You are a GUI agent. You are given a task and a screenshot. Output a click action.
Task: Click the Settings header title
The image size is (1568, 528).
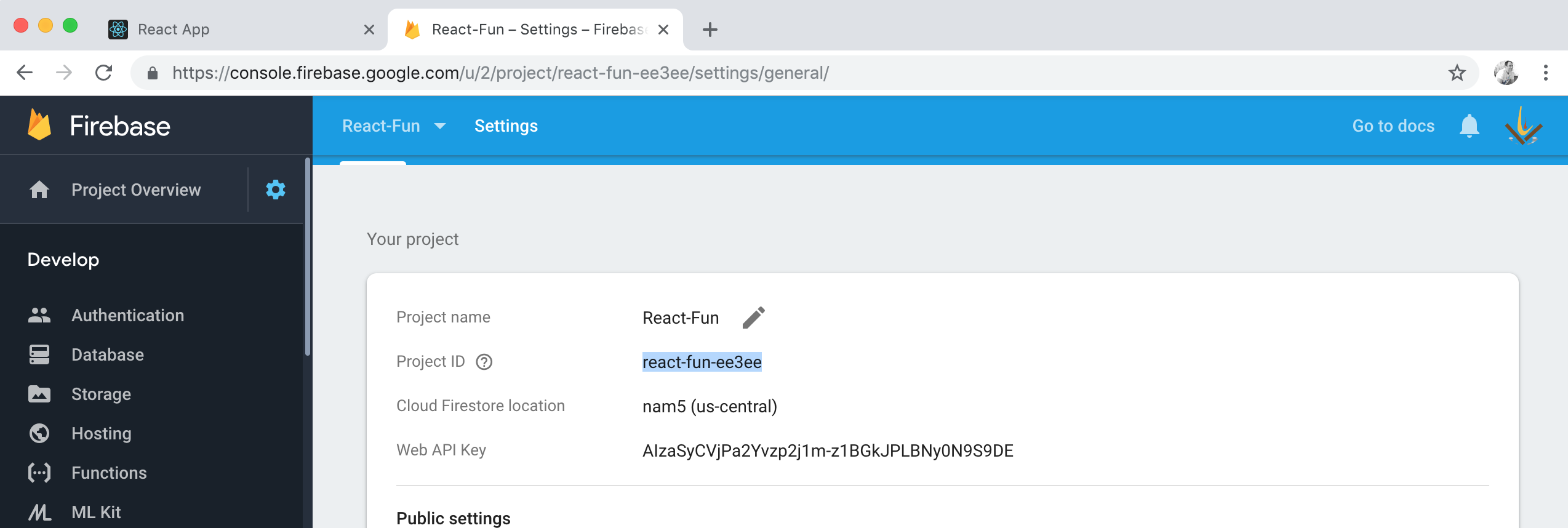506,126
